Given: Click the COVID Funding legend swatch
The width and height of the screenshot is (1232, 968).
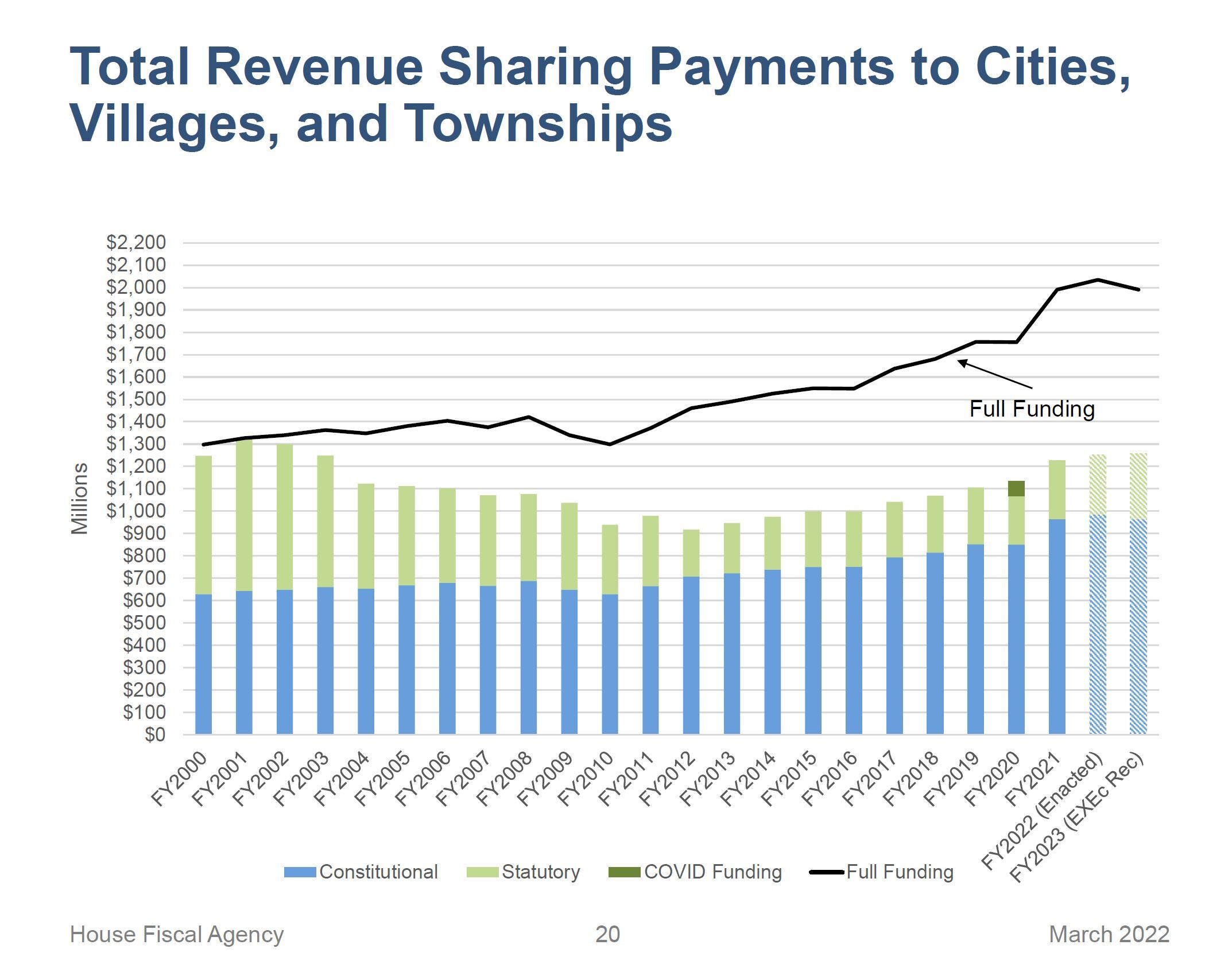Looking at the screenshot, I should click(624, 872).
